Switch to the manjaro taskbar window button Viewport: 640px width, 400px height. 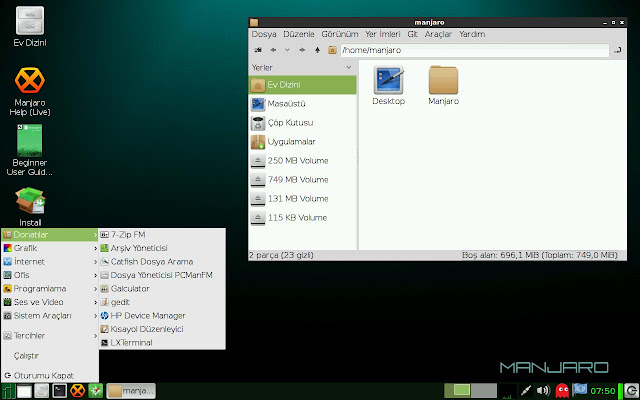point(131,391)
